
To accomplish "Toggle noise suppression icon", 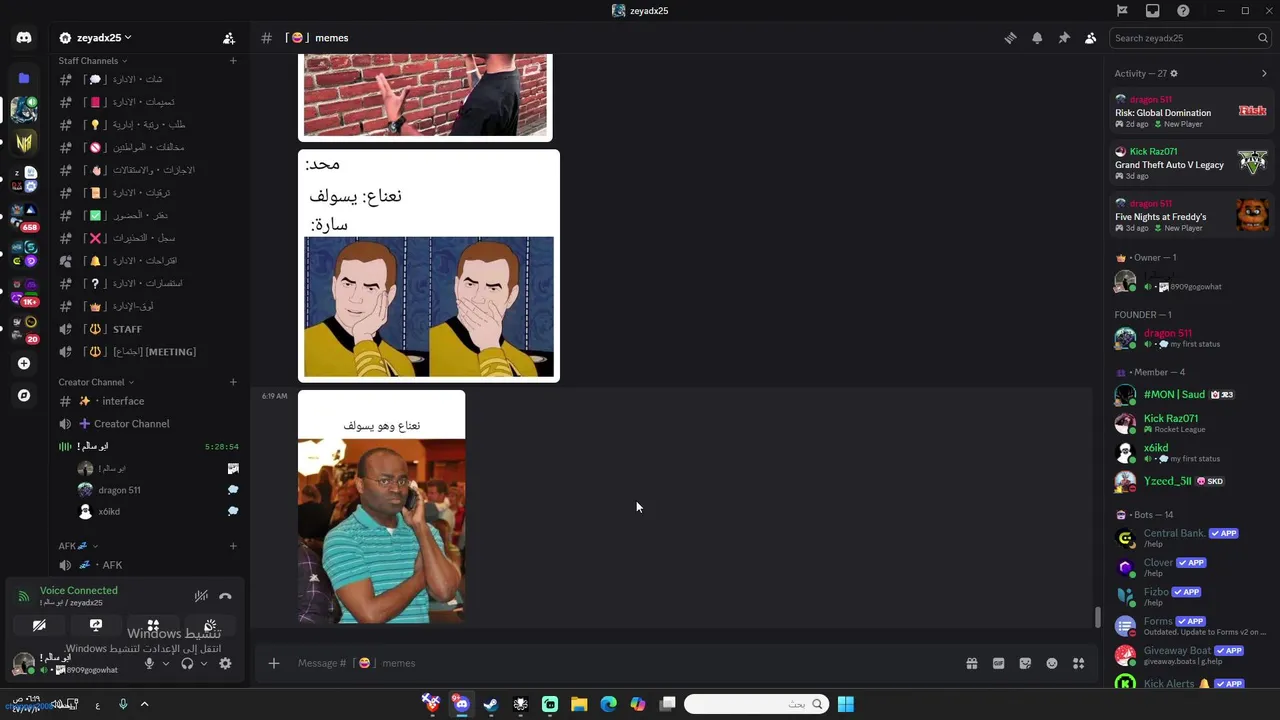I will [201, 596].
